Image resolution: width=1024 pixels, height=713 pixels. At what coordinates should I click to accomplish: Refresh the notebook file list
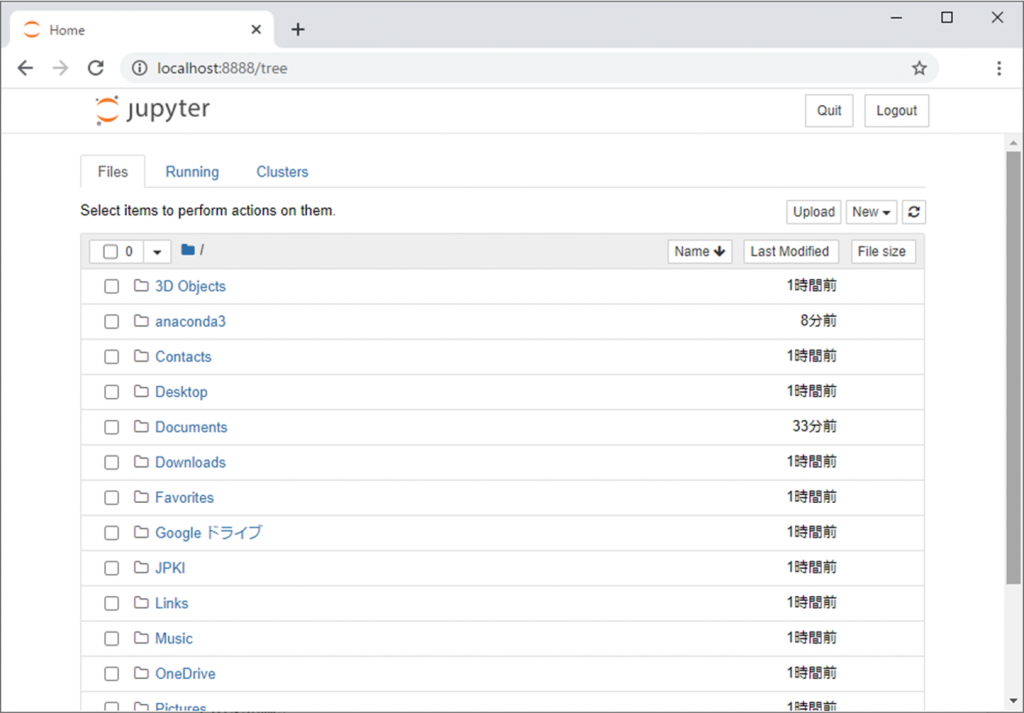[x=913, y=212]
